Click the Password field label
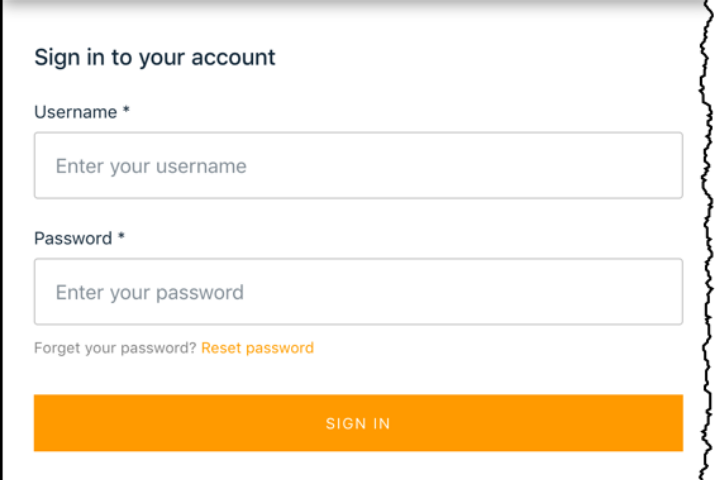Image resolution: width=715 pixels, height=480 pixels. tap(73, 239)
